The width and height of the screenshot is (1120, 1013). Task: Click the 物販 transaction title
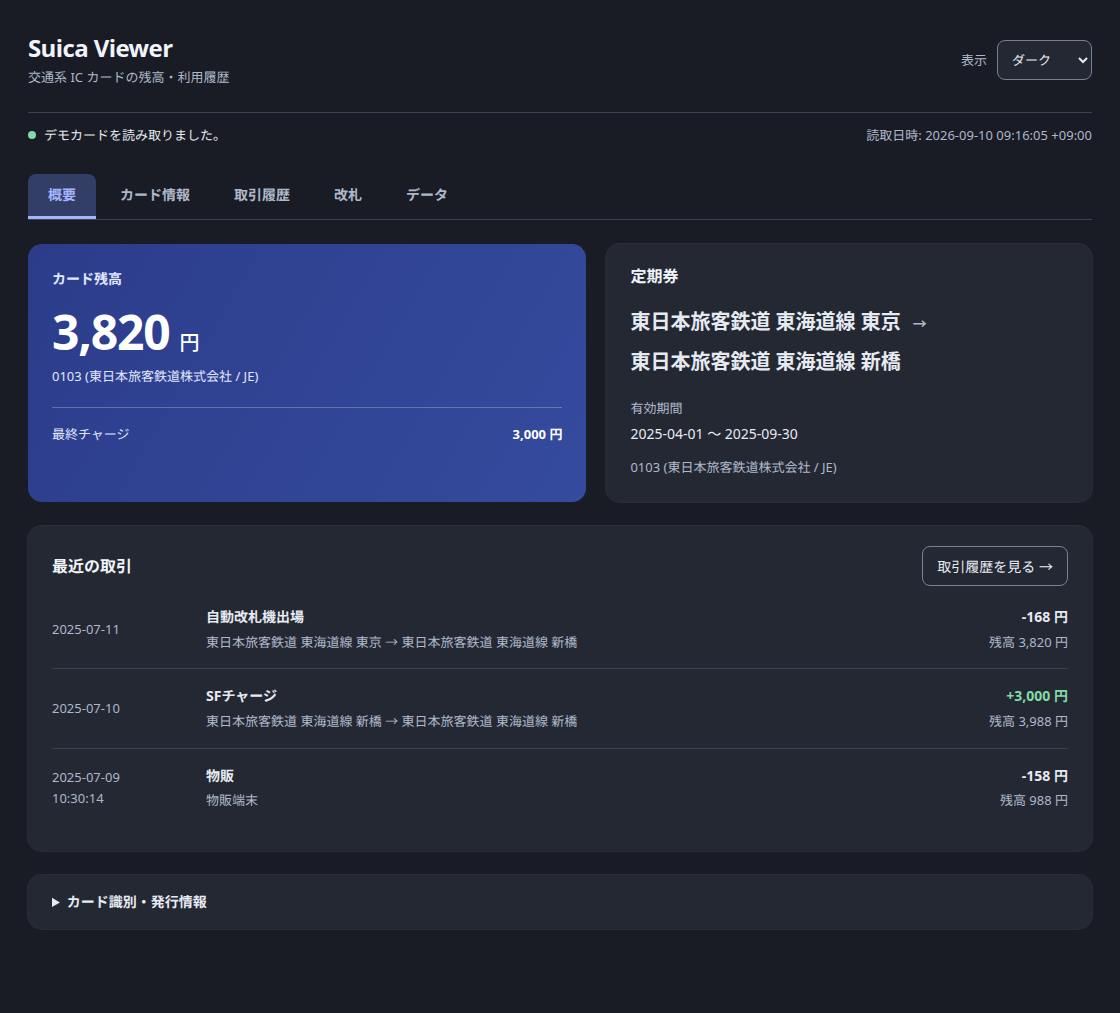(220, 776)
